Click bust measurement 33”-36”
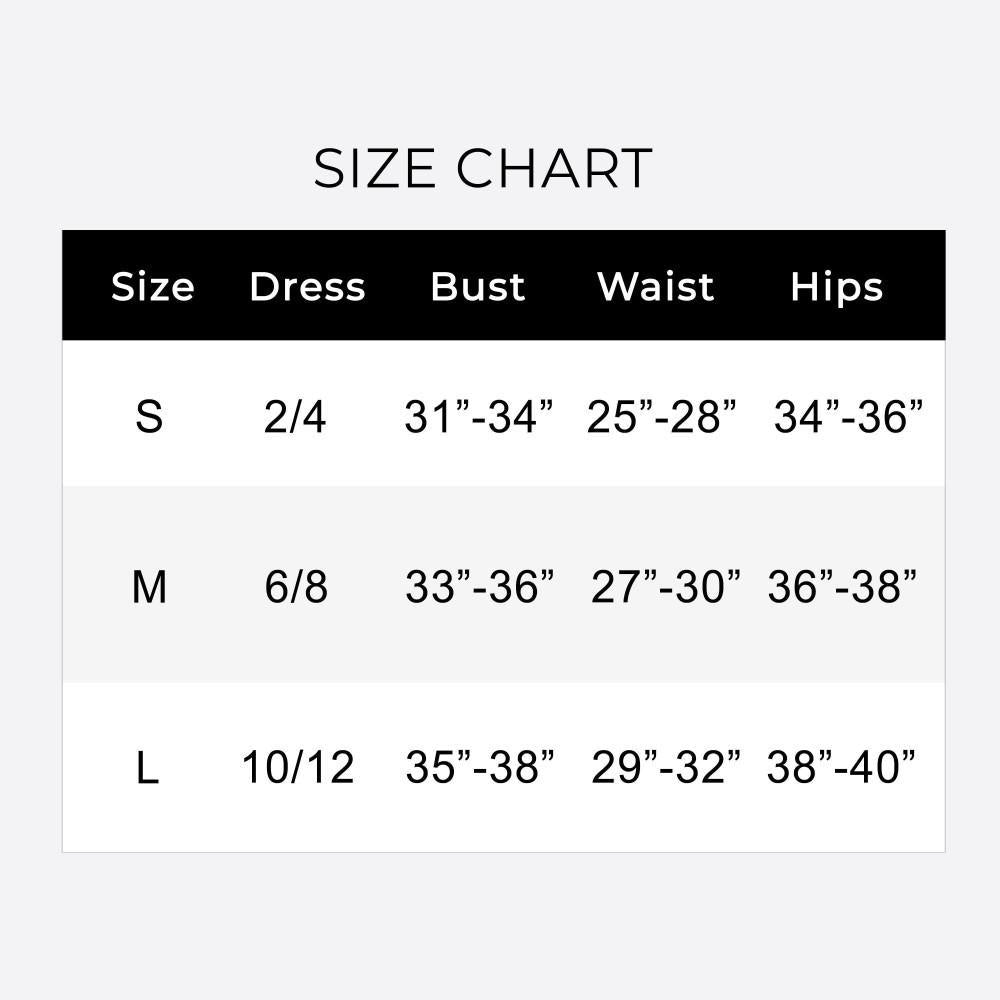This screenshot has height=1000, width=1000. pyautogui.click(x=480, y=587)
